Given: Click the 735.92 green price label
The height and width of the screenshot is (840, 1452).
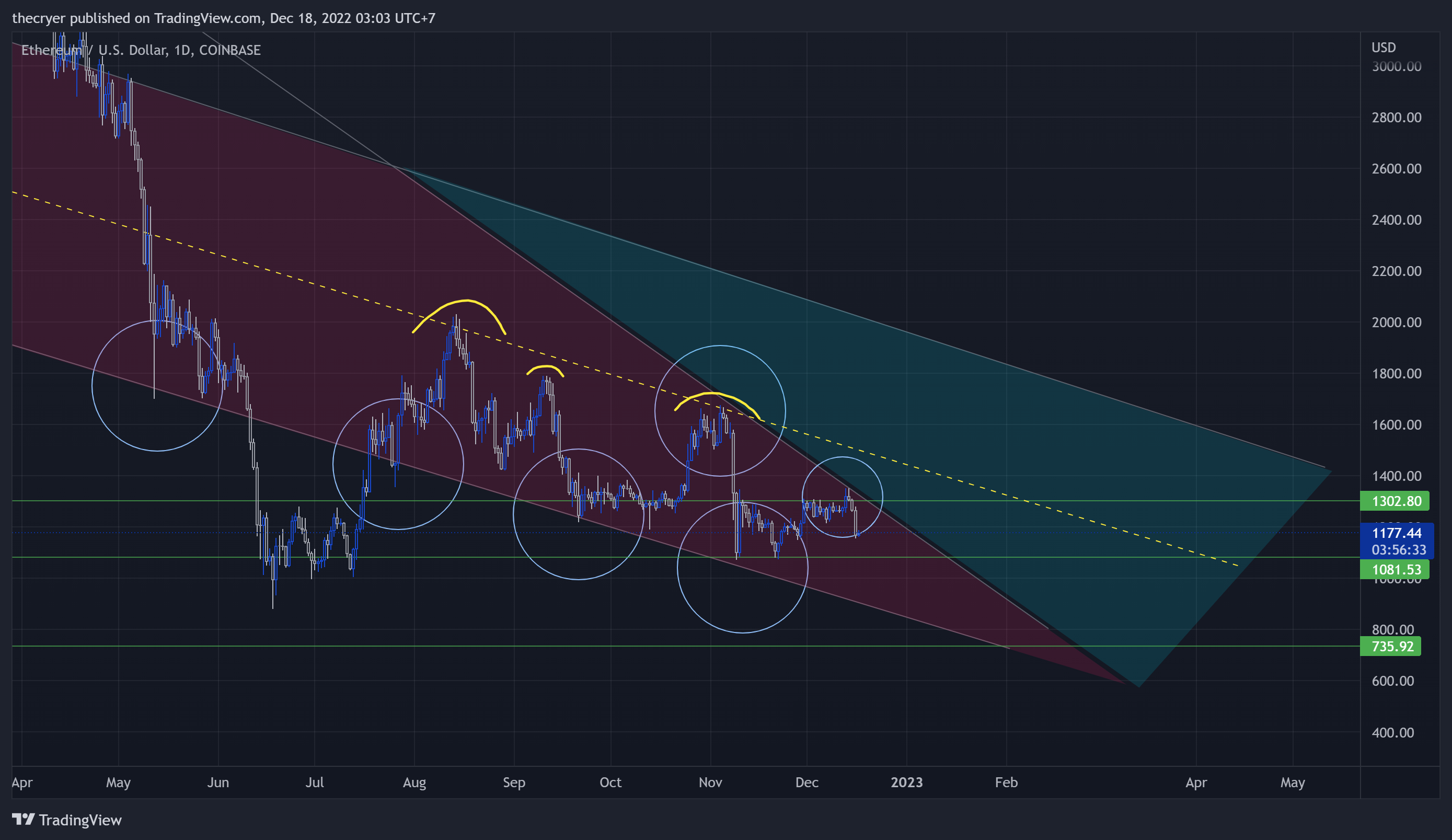Looking at the screenshot, I should click(1390, 647).
